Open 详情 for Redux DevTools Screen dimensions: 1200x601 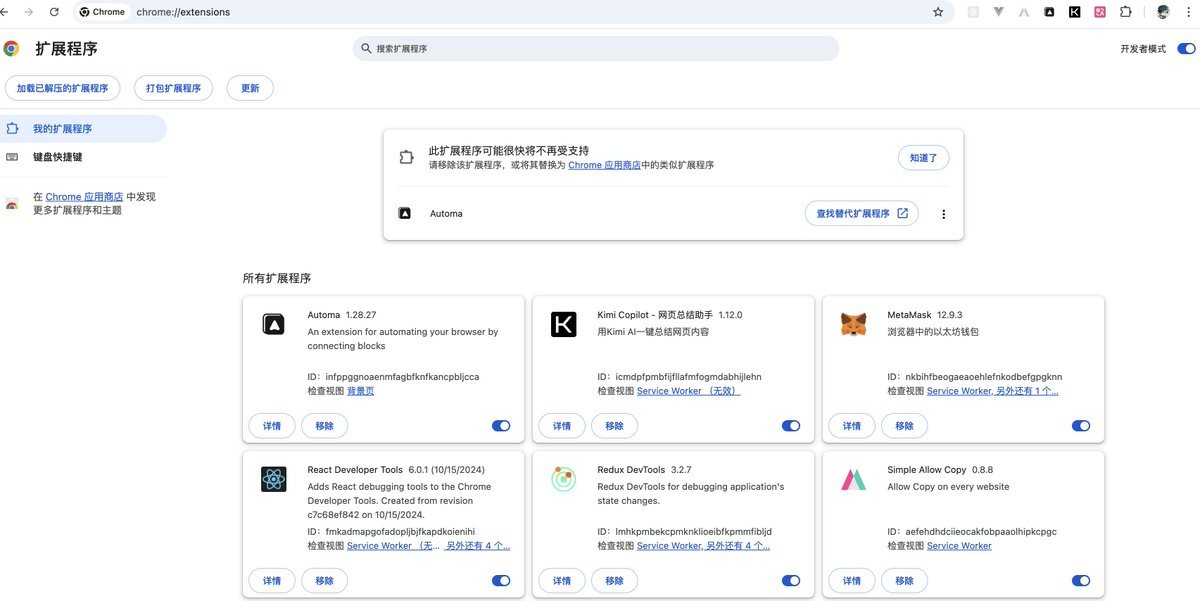click(x=562, y=581)
